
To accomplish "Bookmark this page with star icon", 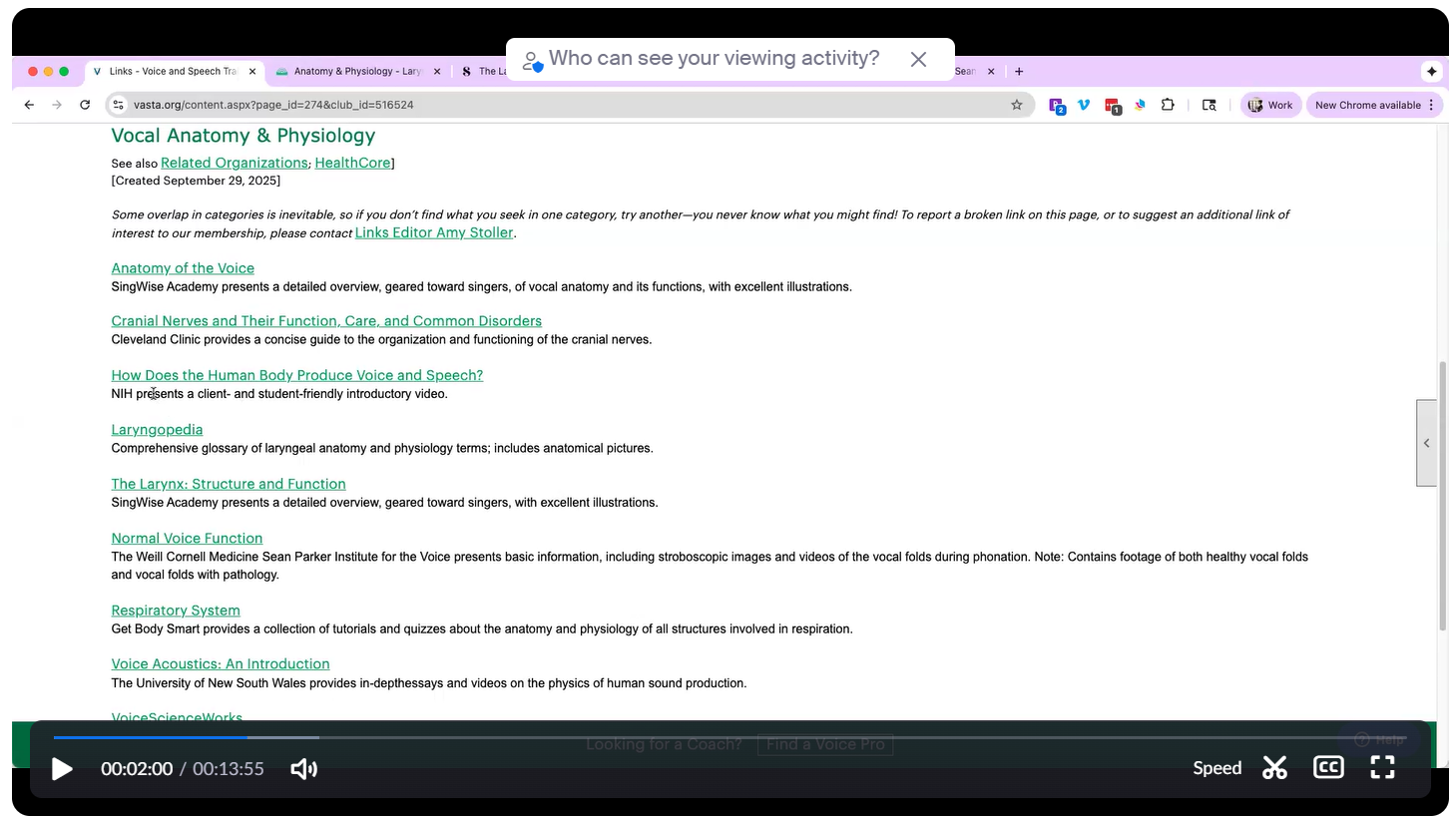I will click(x=1017, y=105).
